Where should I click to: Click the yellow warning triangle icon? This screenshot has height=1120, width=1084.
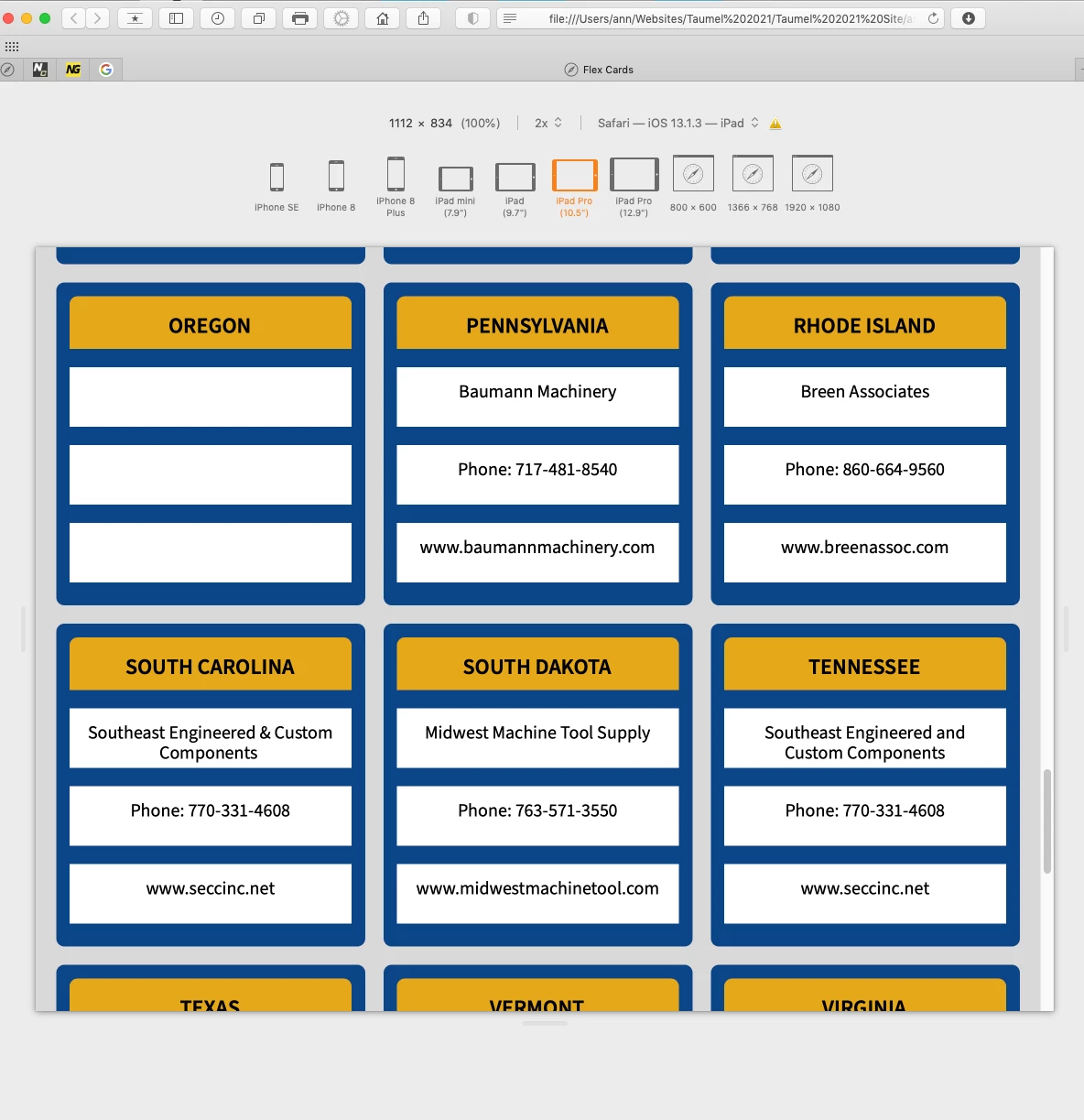775,124
